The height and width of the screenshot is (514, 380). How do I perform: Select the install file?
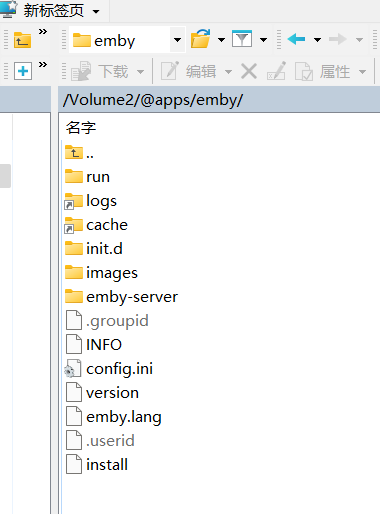pyautogui.click(x=96, y=465)
